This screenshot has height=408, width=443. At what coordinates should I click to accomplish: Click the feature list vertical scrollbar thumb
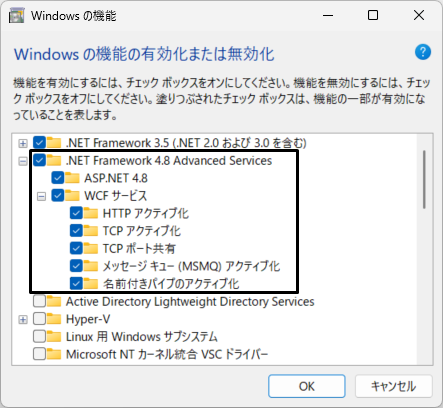pyautogui.click(x=424, y=179)
